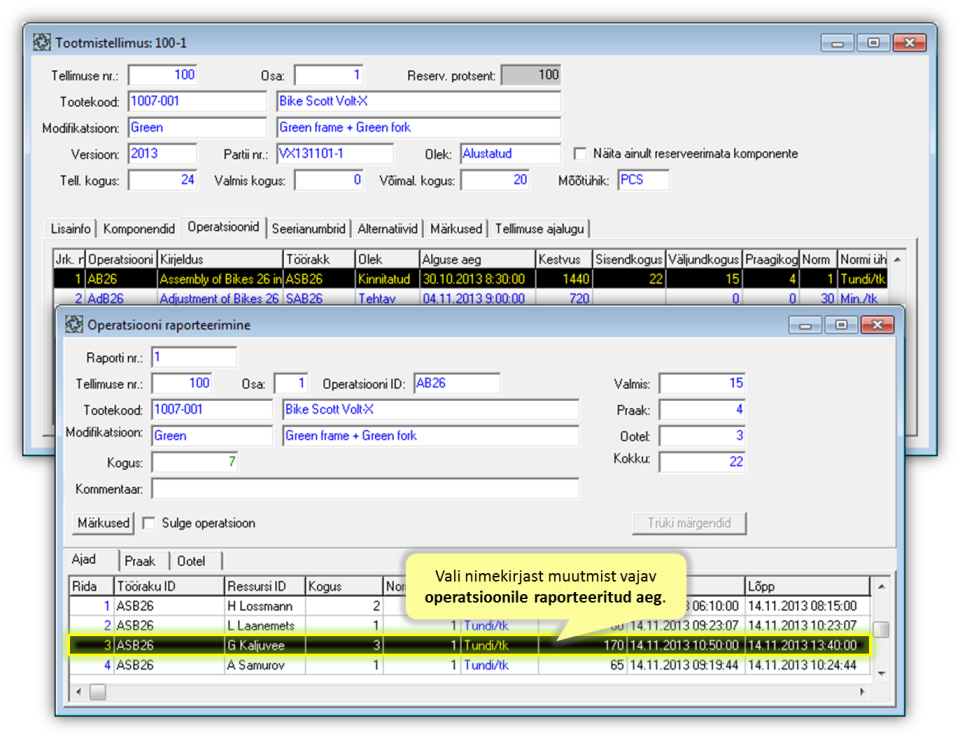Viewport: 960px width, 739px height.
Task: Maximize the Operatsiooni raporteerimine window
Action: 841,324
